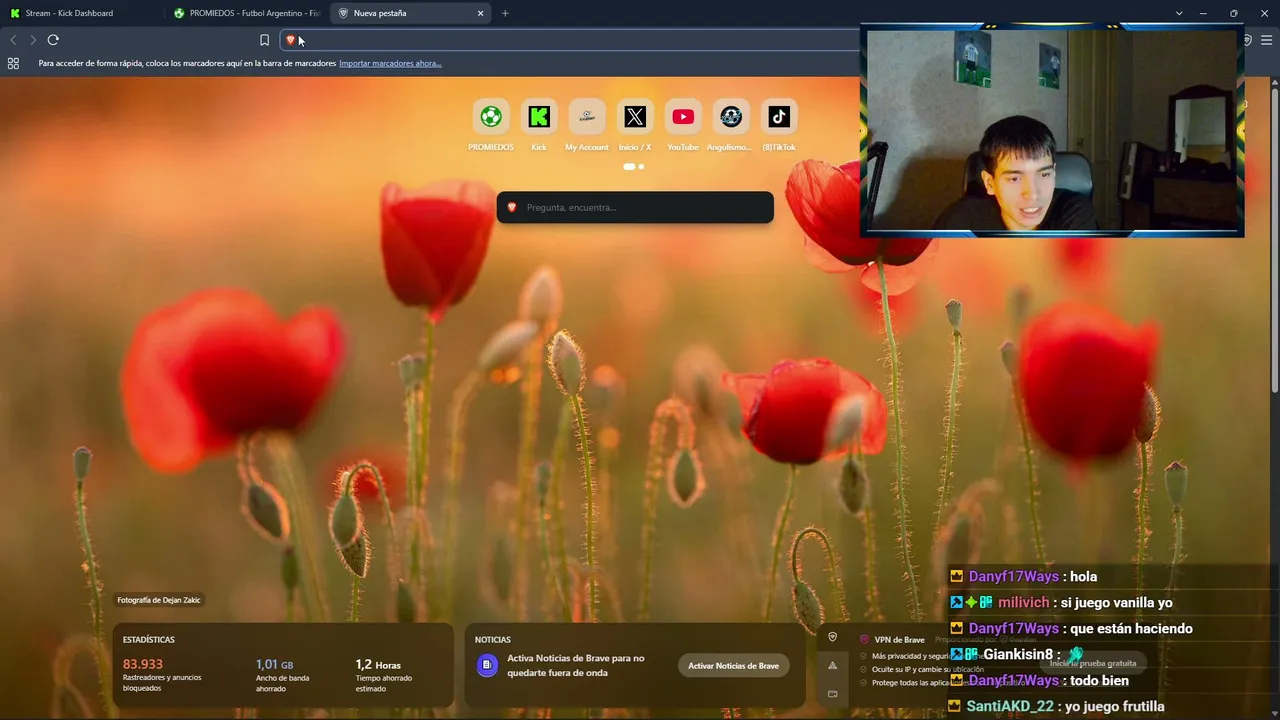Image resolution: width=1280 pixels, height=720 pixels.
Task: Select the Nueva pestaña tab
Action: point(410,13)
